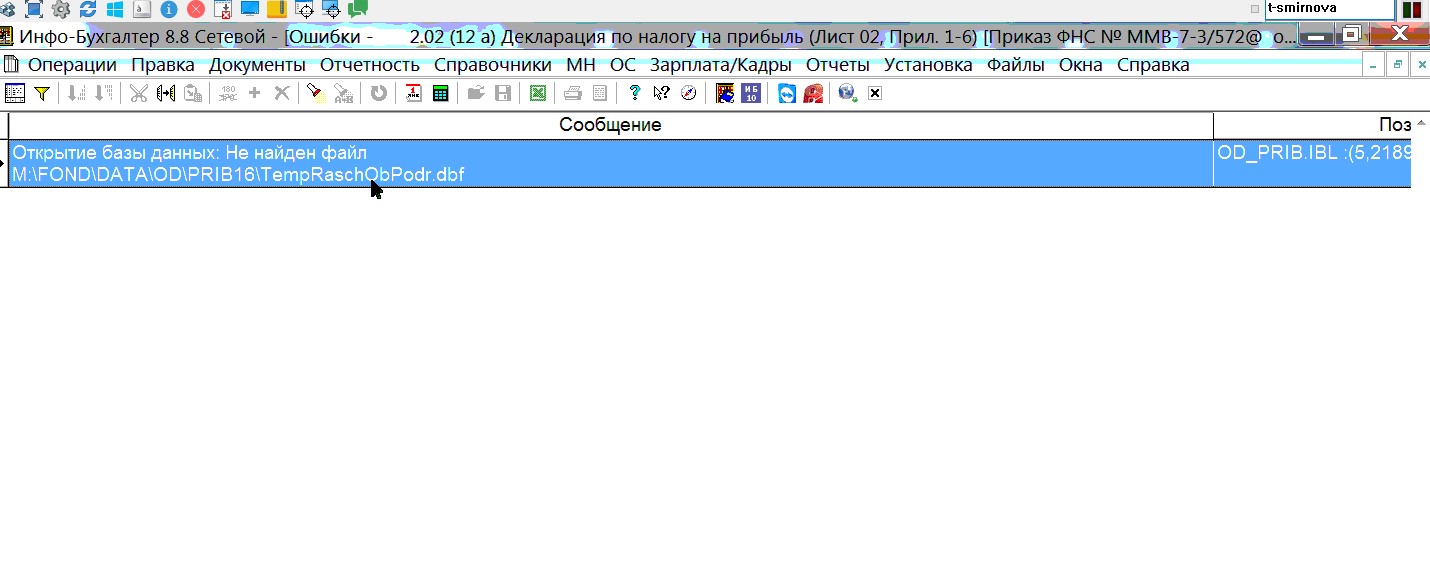1430x564 pixels.
Task: Apply the yellow funnel filter
Action: click(x=42, y=94)
